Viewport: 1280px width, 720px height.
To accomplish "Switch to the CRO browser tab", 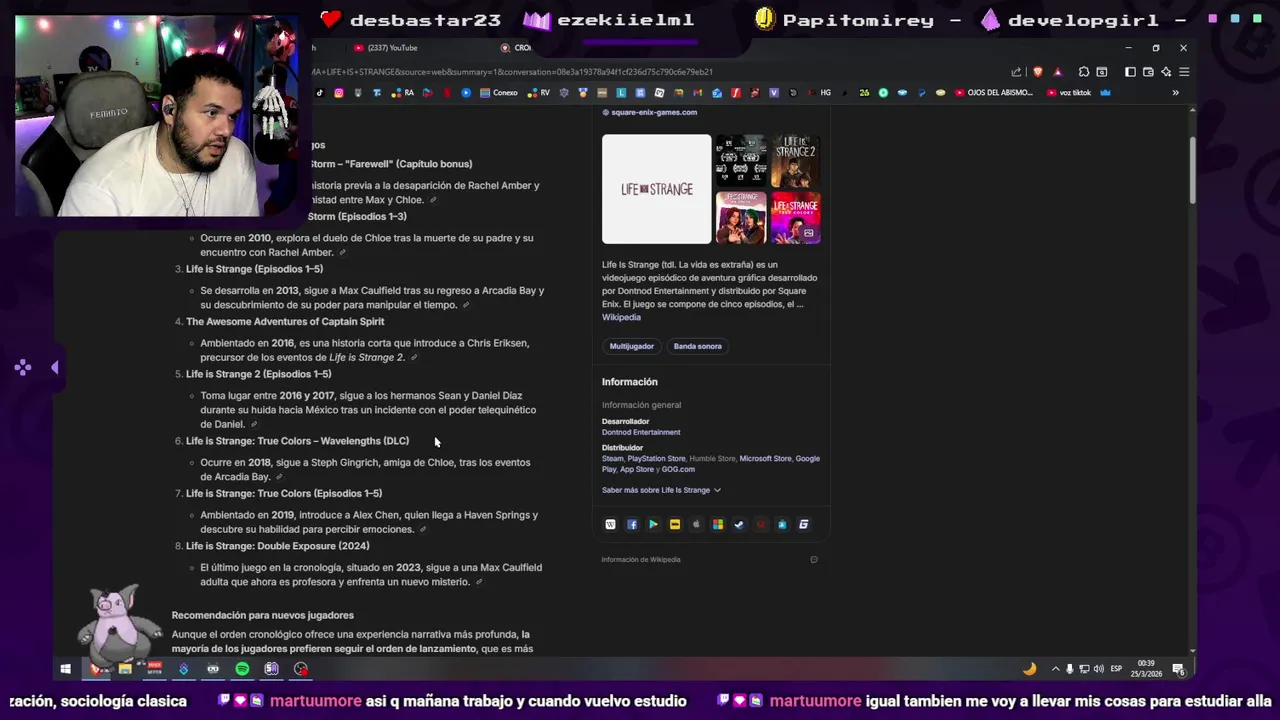I will pos(516,48).
